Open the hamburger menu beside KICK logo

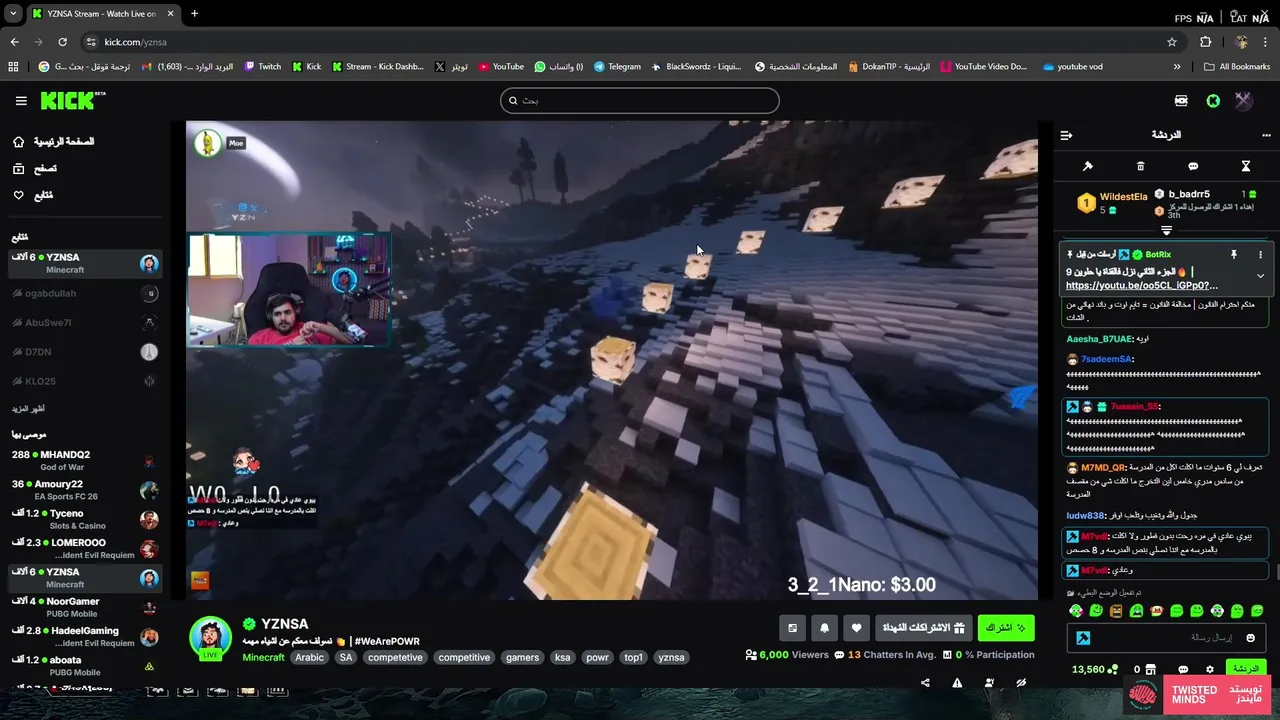pos(21,101)
